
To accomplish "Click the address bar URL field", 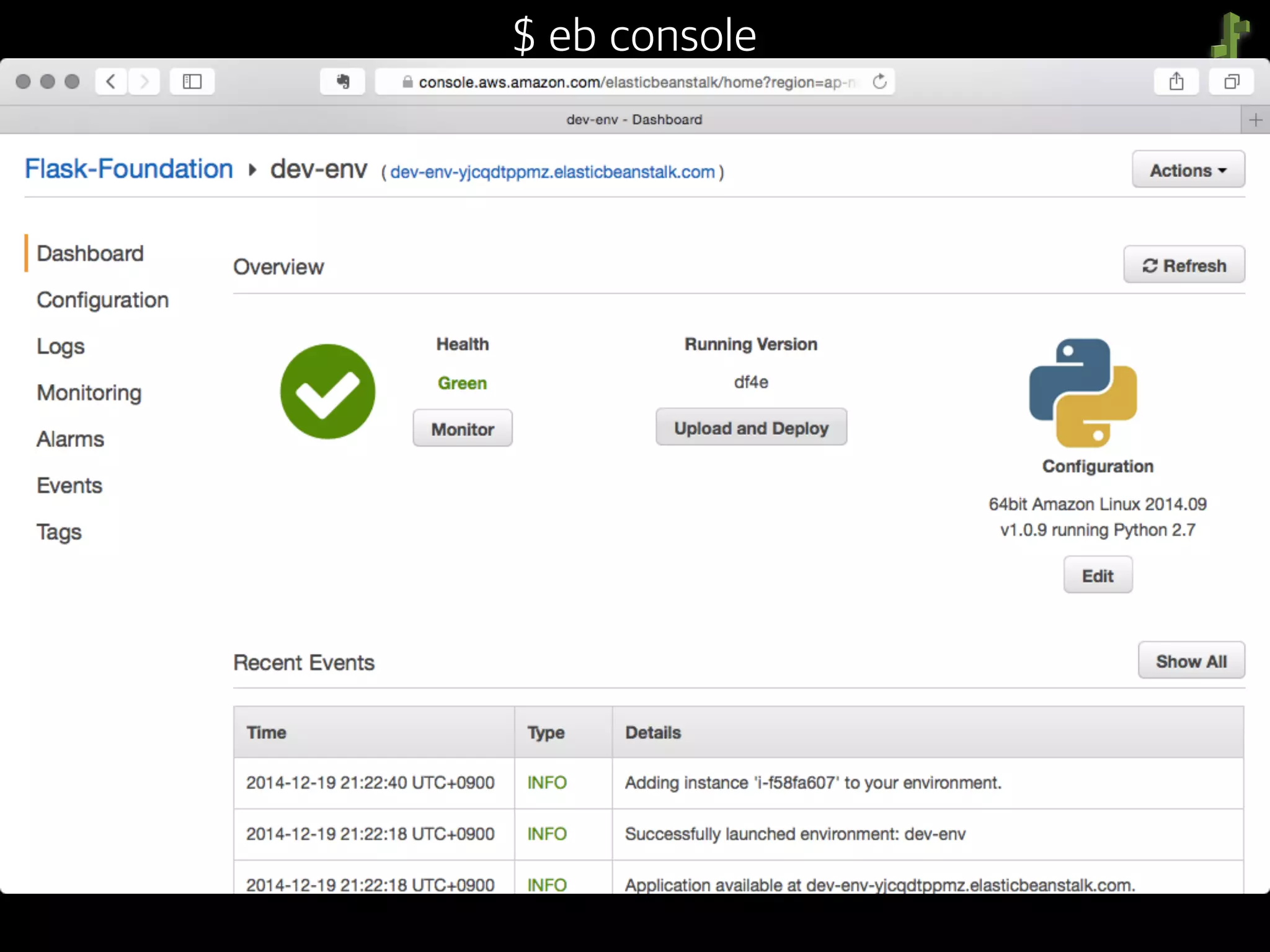I will [635, 82].
